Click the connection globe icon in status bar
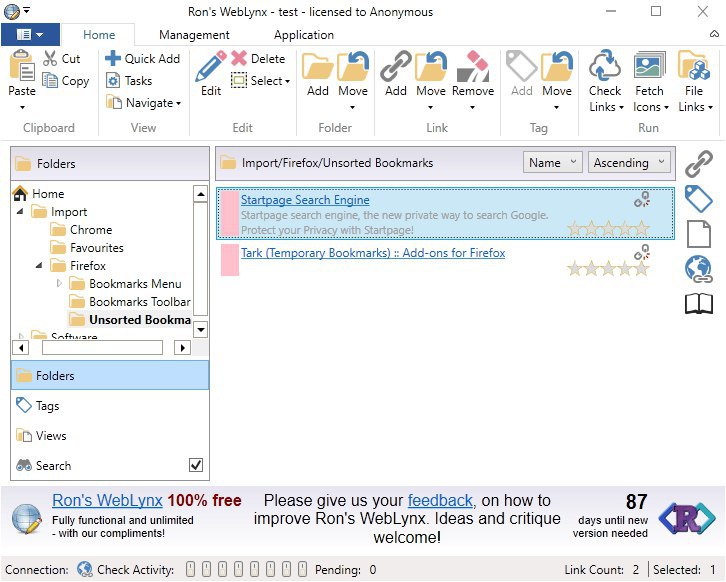The image size is (726, 582). point(85,569)
